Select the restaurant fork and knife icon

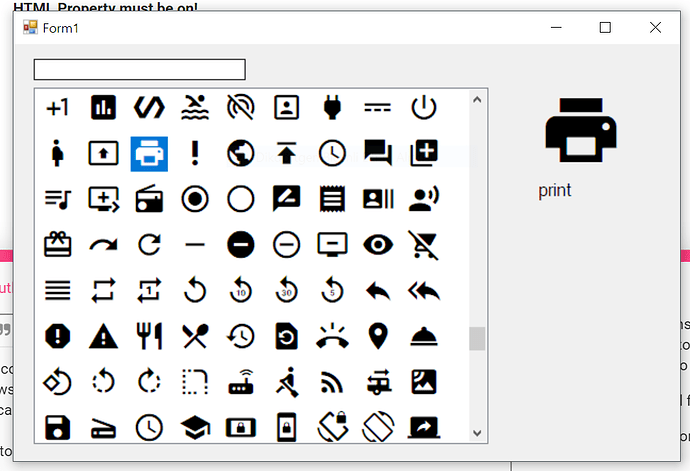point(149,336)
